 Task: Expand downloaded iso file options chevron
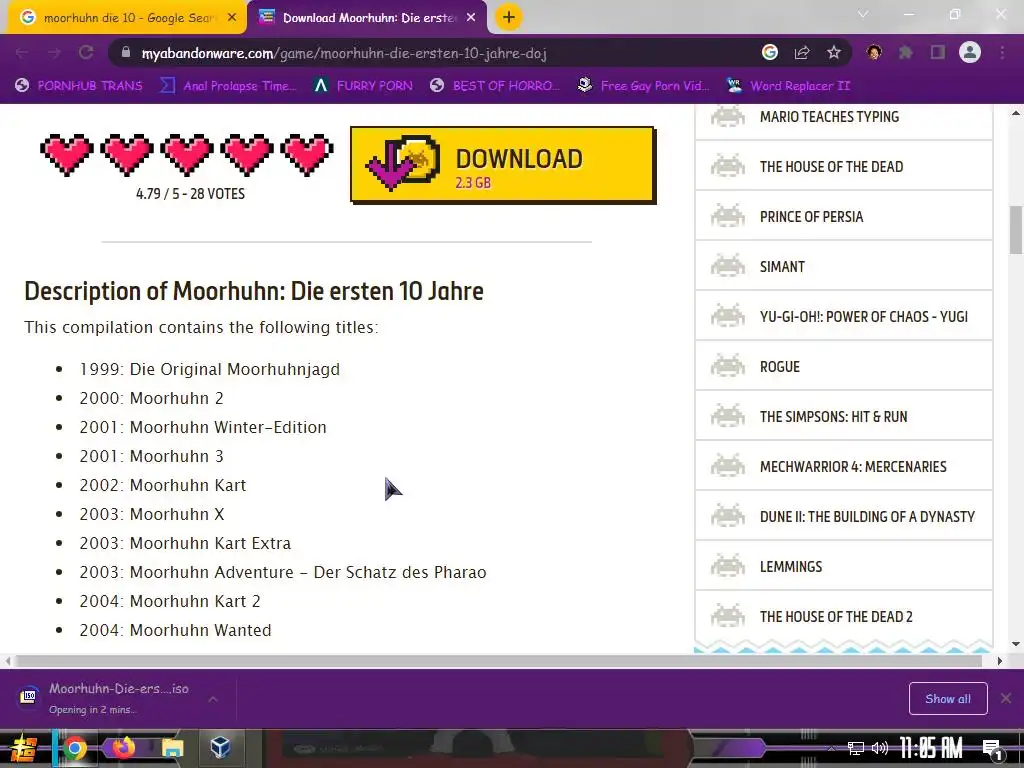pos(213,699)
